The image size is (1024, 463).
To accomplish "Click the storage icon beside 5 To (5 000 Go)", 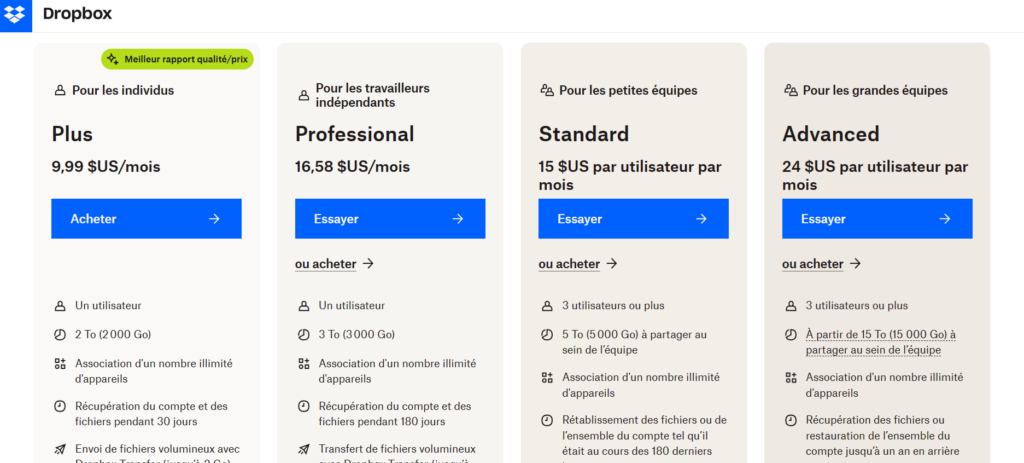I will tap(547, 334).
